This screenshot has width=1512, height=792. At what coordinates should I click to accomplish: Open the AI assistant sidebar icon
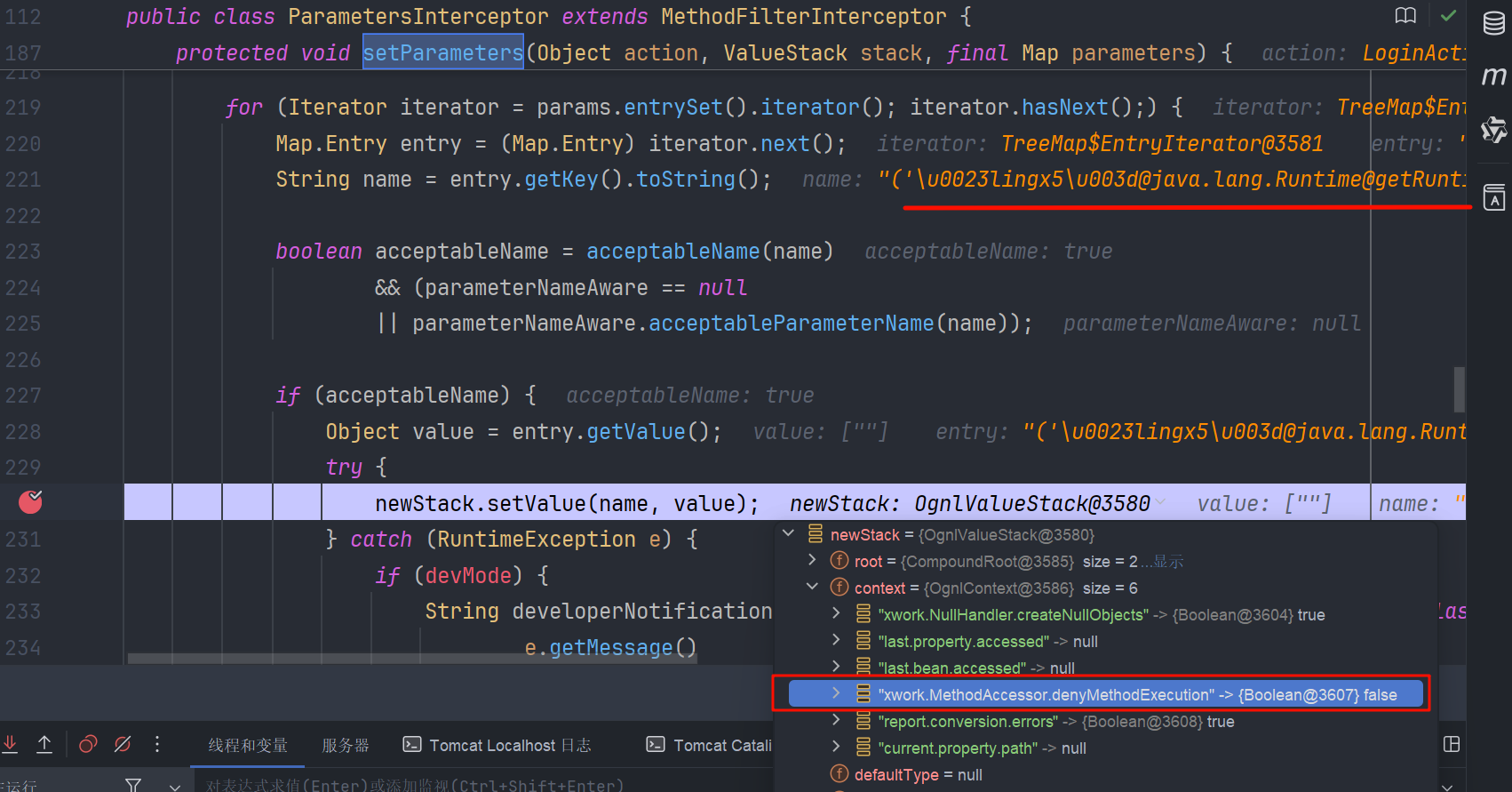coord(1494,130)
